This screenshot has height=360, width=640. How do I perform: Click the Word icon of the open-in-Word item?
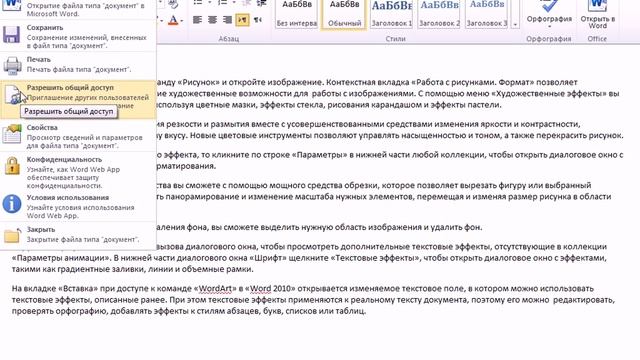(12, 5)
